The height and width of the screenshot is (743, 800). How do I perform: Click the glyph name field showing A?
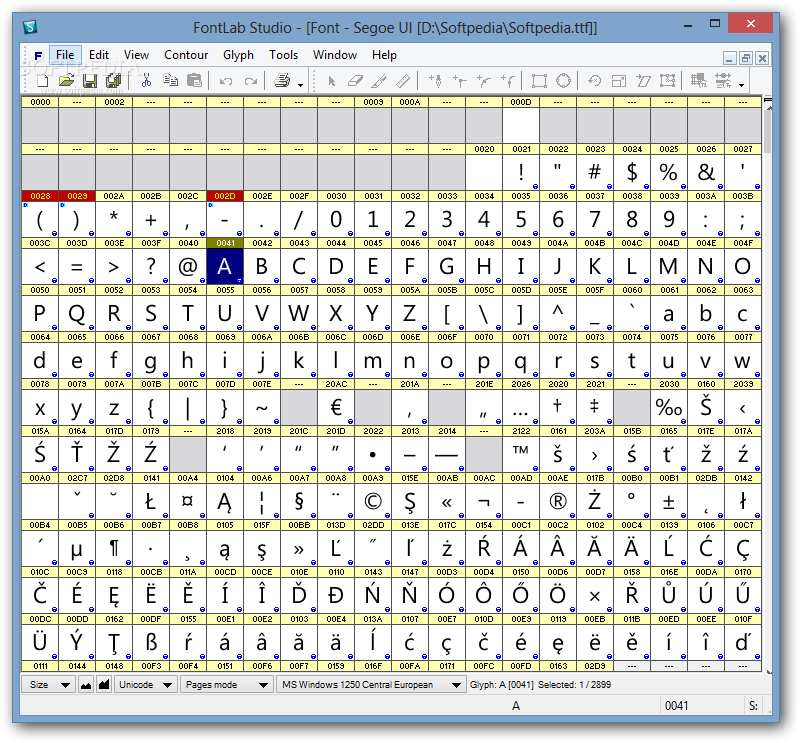pos(516,706)
